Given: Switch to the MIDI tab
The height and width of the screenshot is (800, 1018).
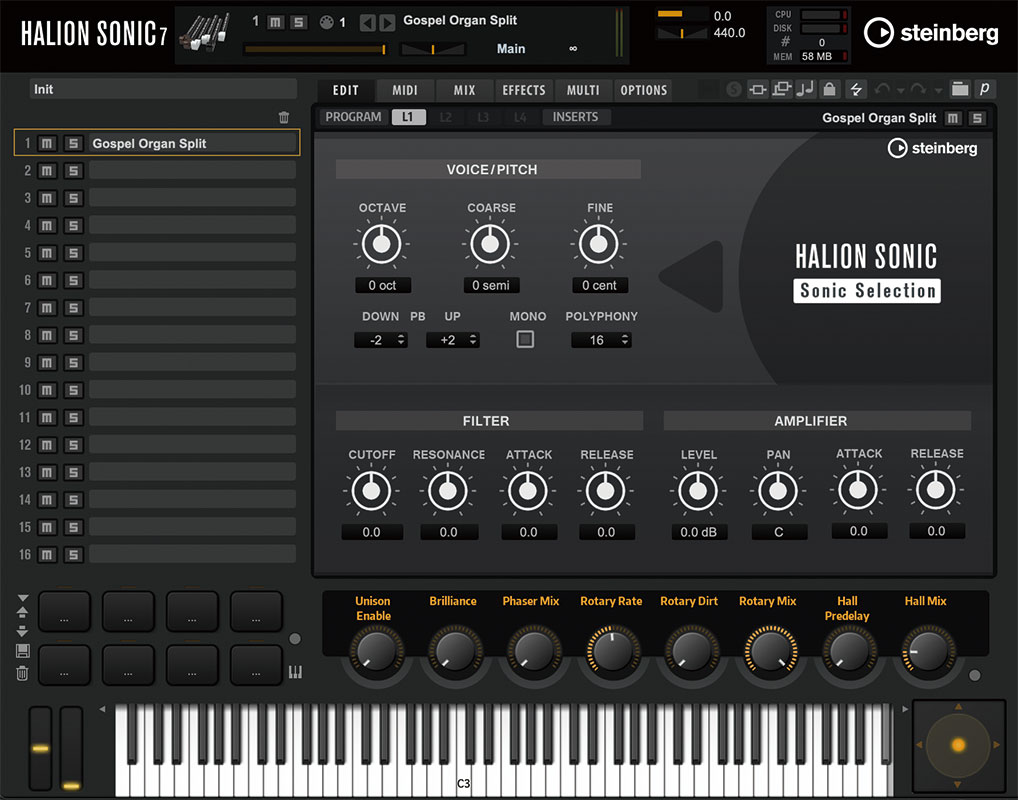Looking at the screenshot, I should (404, 90).
